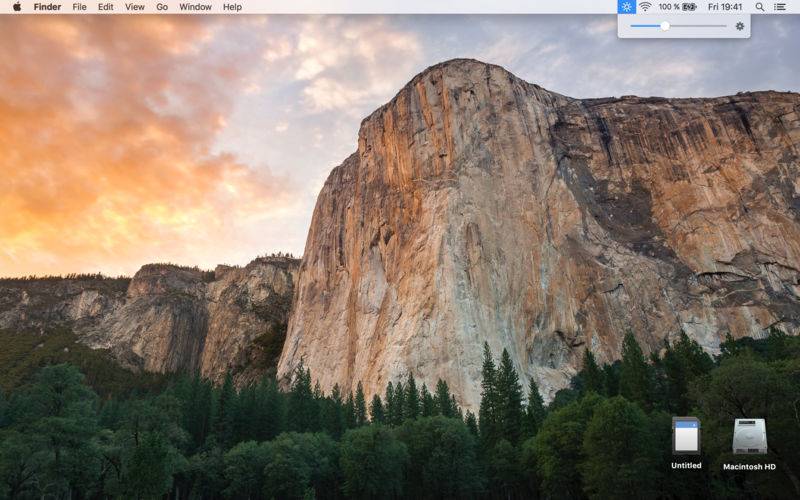Click the Macintosh HD desktop label
The height and width of the screenshot is (500, 800).
tap(749, 466)
